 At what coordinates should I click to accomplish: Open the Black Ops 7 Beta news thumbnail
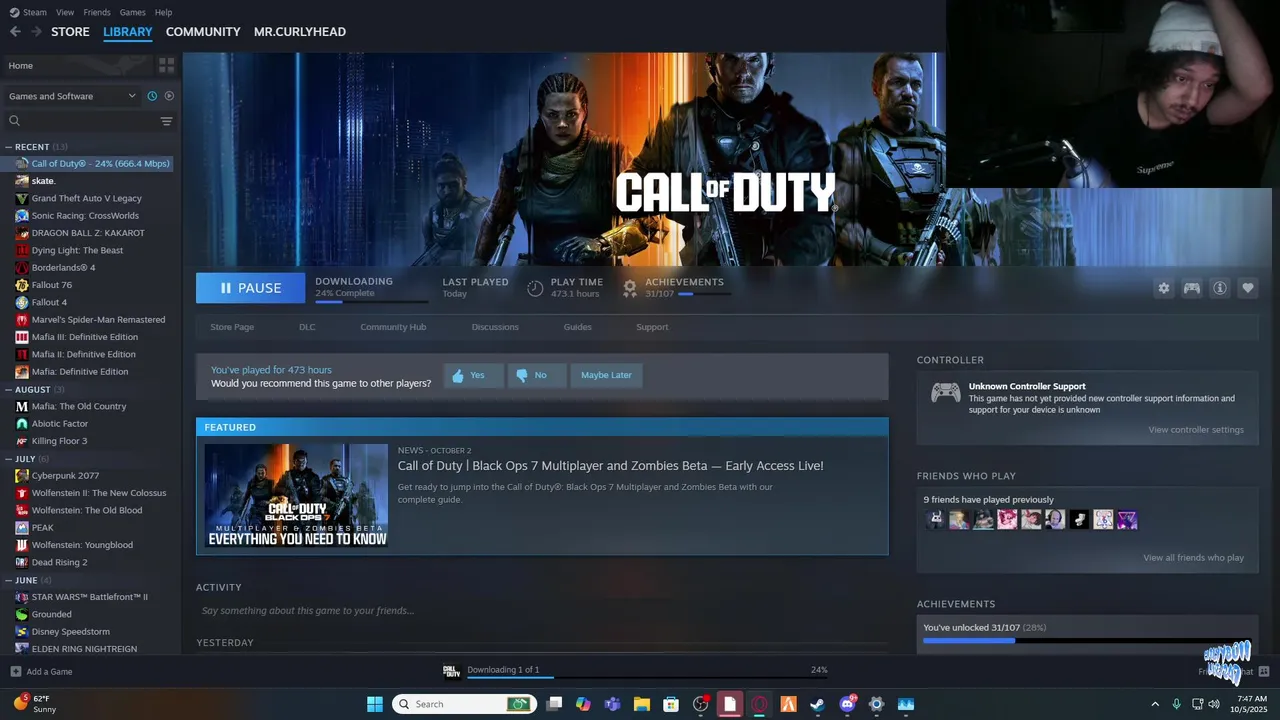pyautogui.click(x=296, y=496)
